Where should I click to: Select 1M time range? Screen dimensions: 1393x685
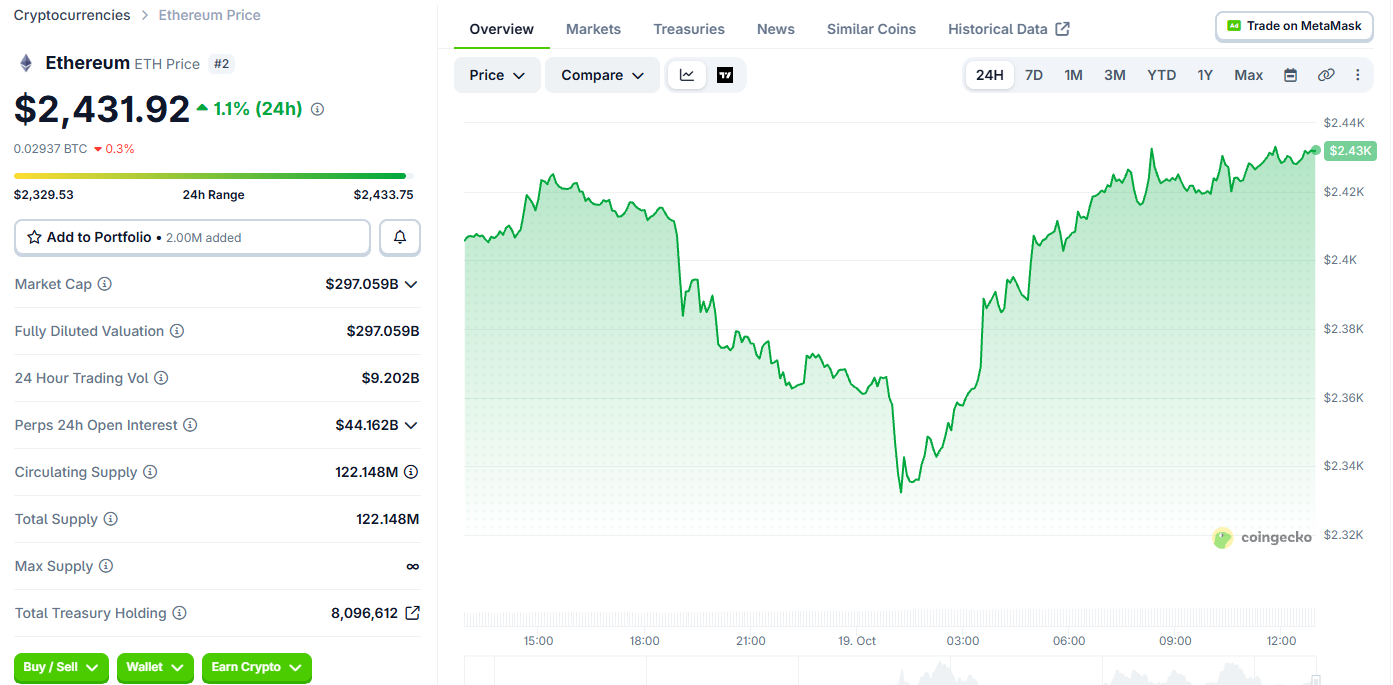click(1073, 75)
